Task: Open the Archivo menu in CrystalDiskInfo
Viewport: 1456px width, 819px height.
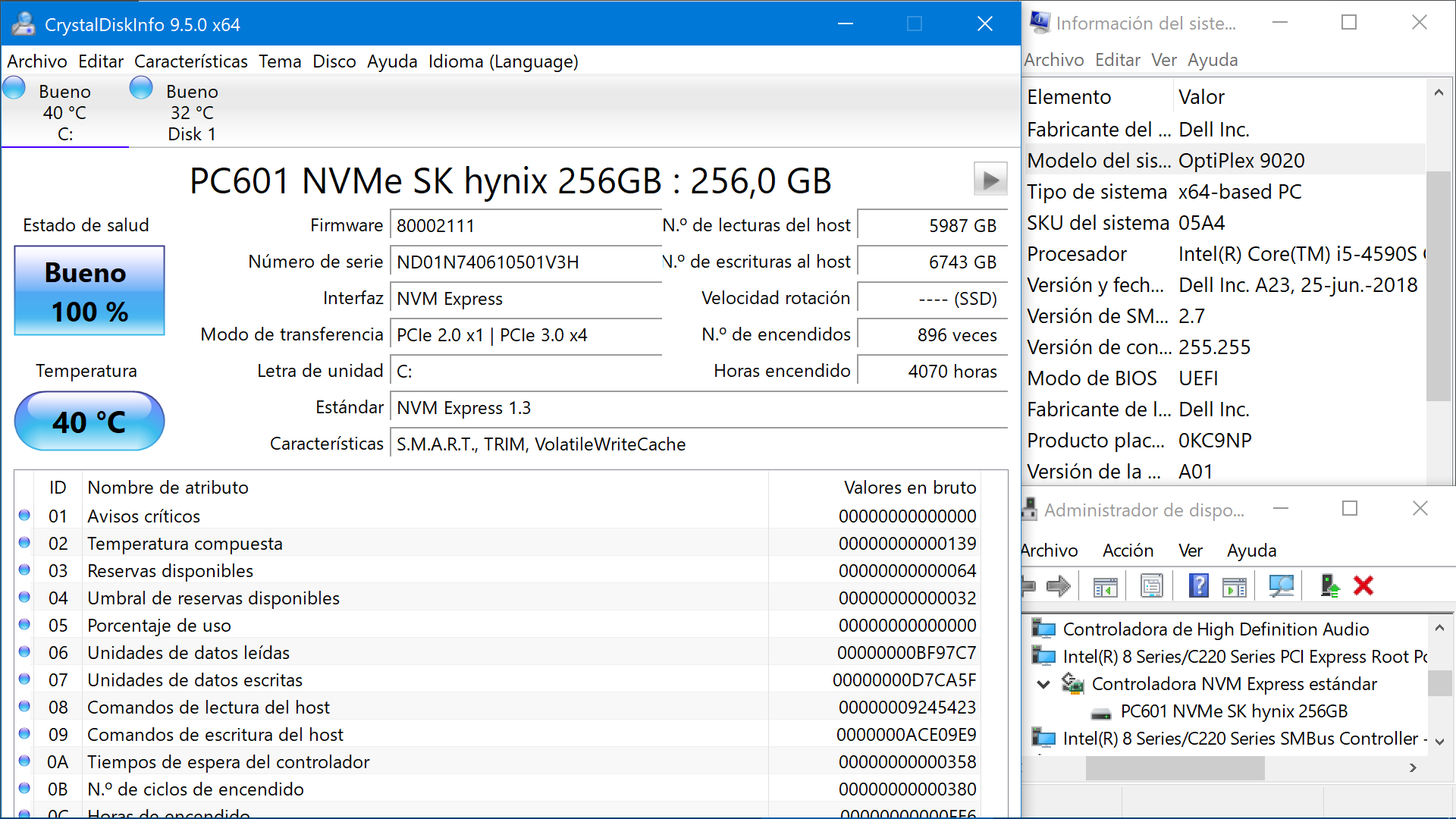Action: 37,61
